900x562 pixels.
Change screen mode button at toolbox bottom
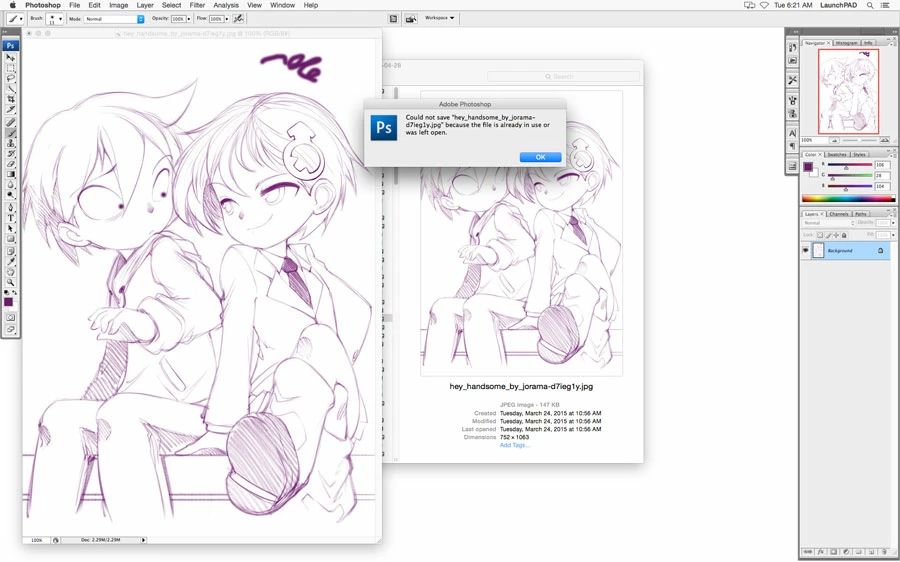pyautogui.click(x=10, y=330)
